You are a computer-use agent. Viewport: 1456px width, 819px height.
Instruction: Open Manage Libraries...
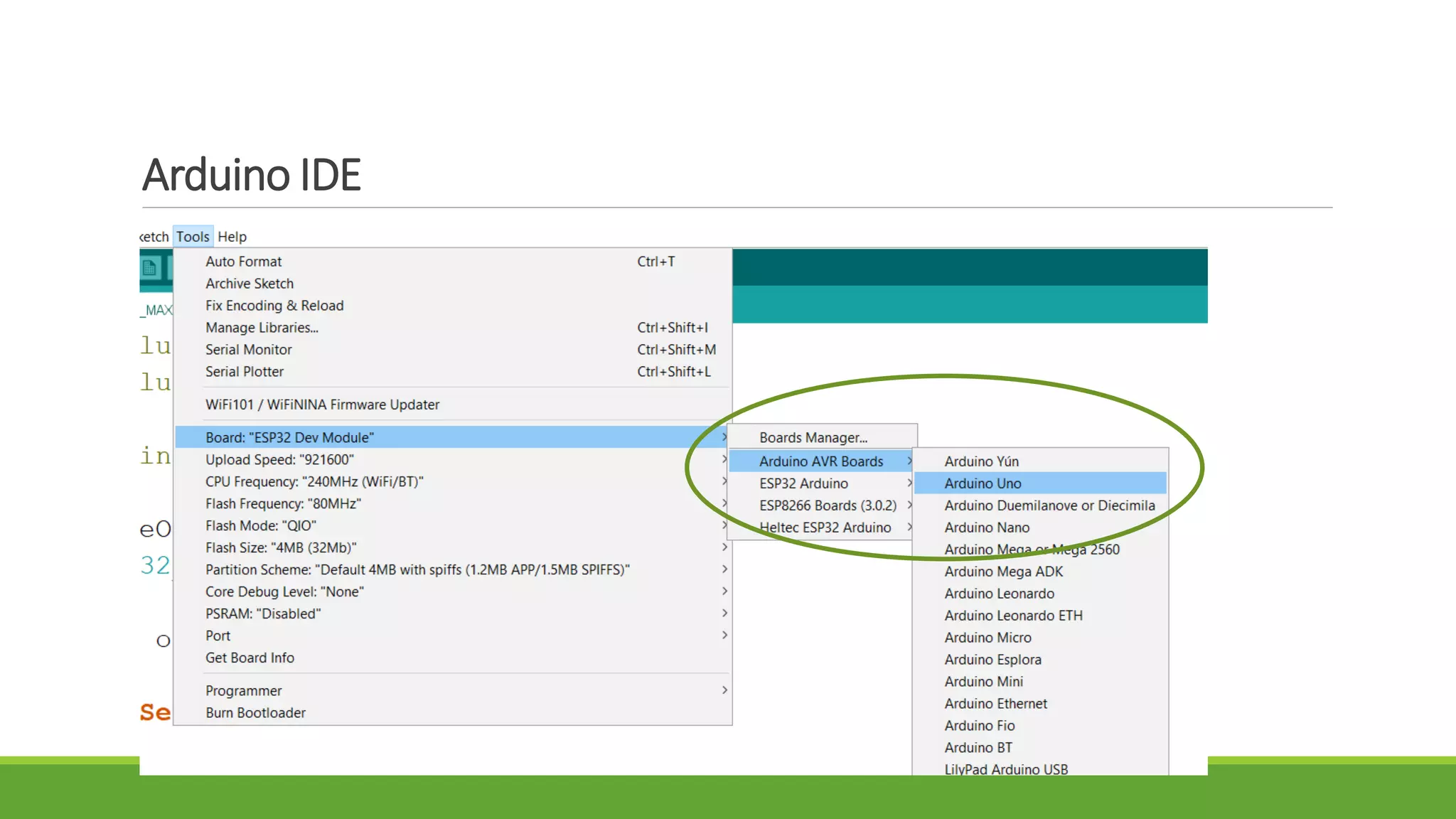(x=453, y=328)
